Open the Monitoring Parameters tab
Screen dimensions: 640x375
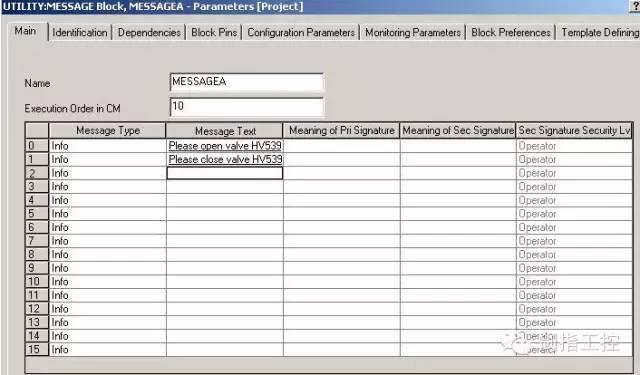pos(413,33)
